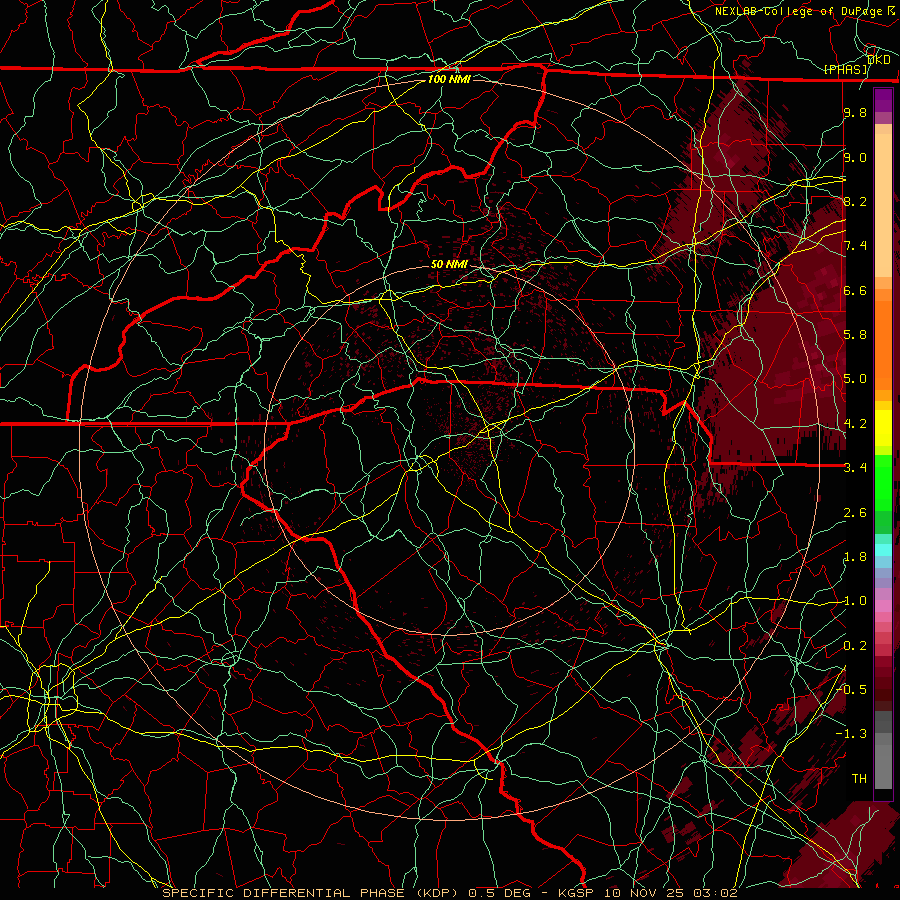Click the yellow segment of the color bar
Viewport: 900px width, 900px height.
883,428
